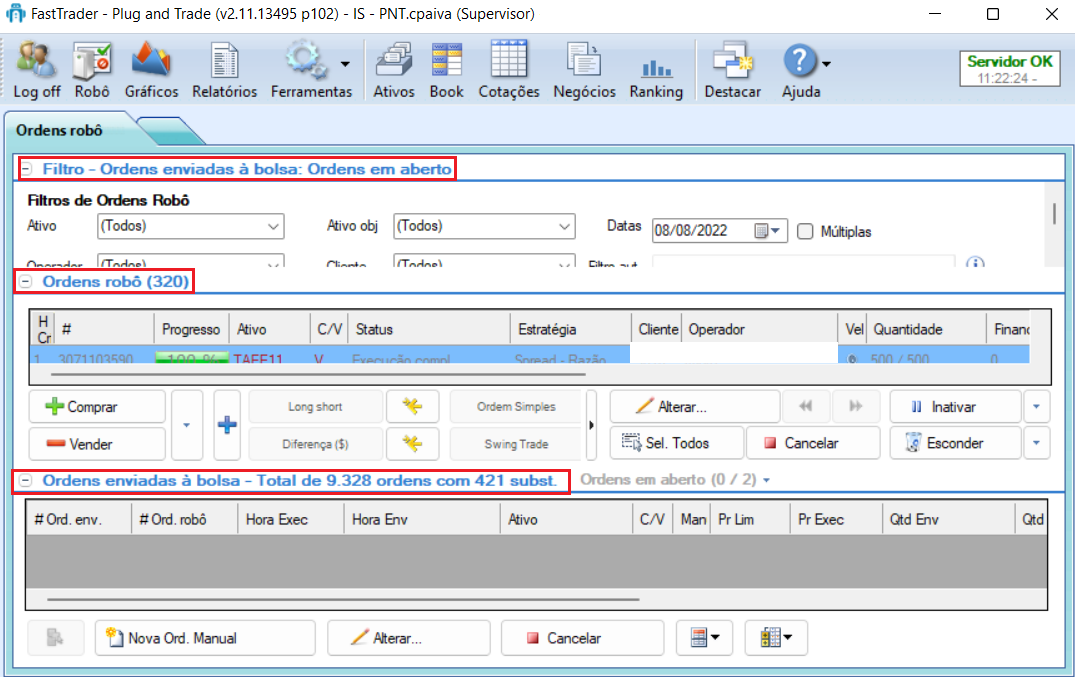The image size is (1075, 678).
Task: Click the Vender button
Action: (x=97, y=444)
